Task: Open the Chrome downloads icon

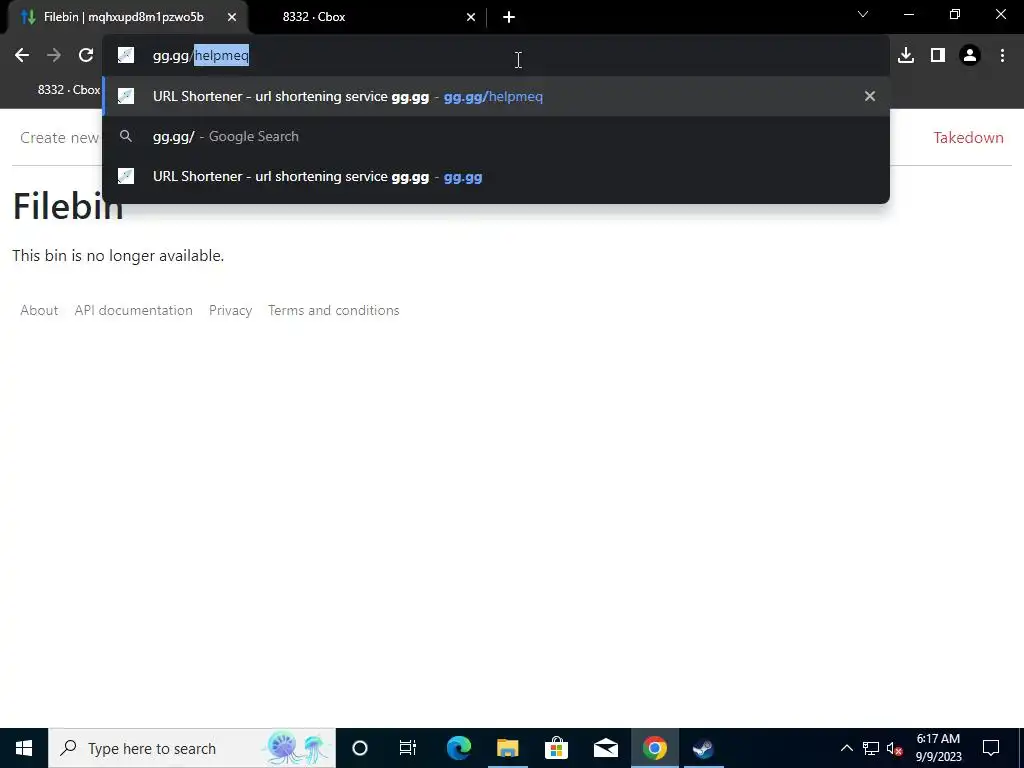Action: click(906, 56)
